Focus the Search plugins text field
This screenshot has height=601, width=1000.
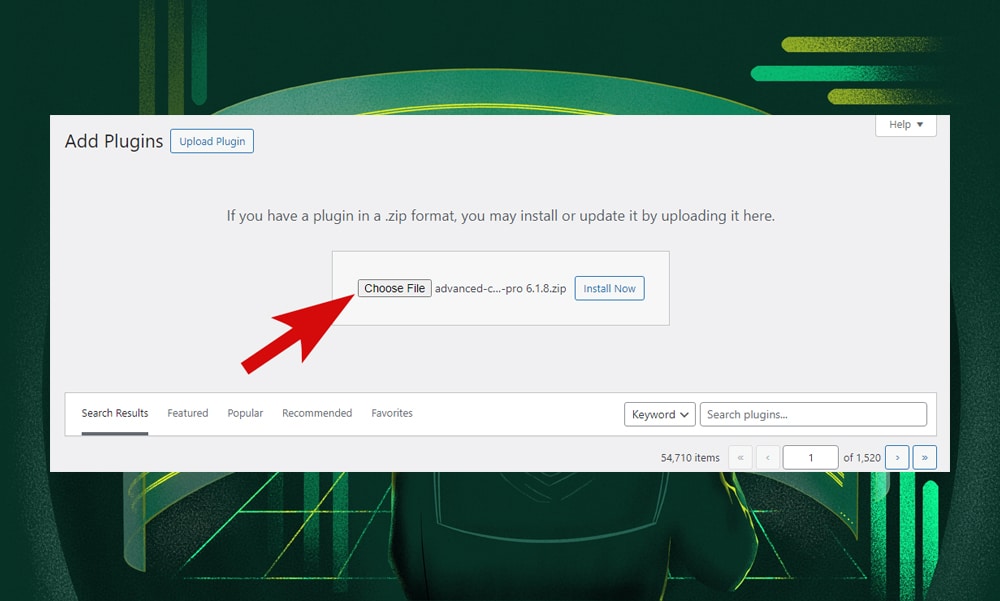[x=813, y=414]
